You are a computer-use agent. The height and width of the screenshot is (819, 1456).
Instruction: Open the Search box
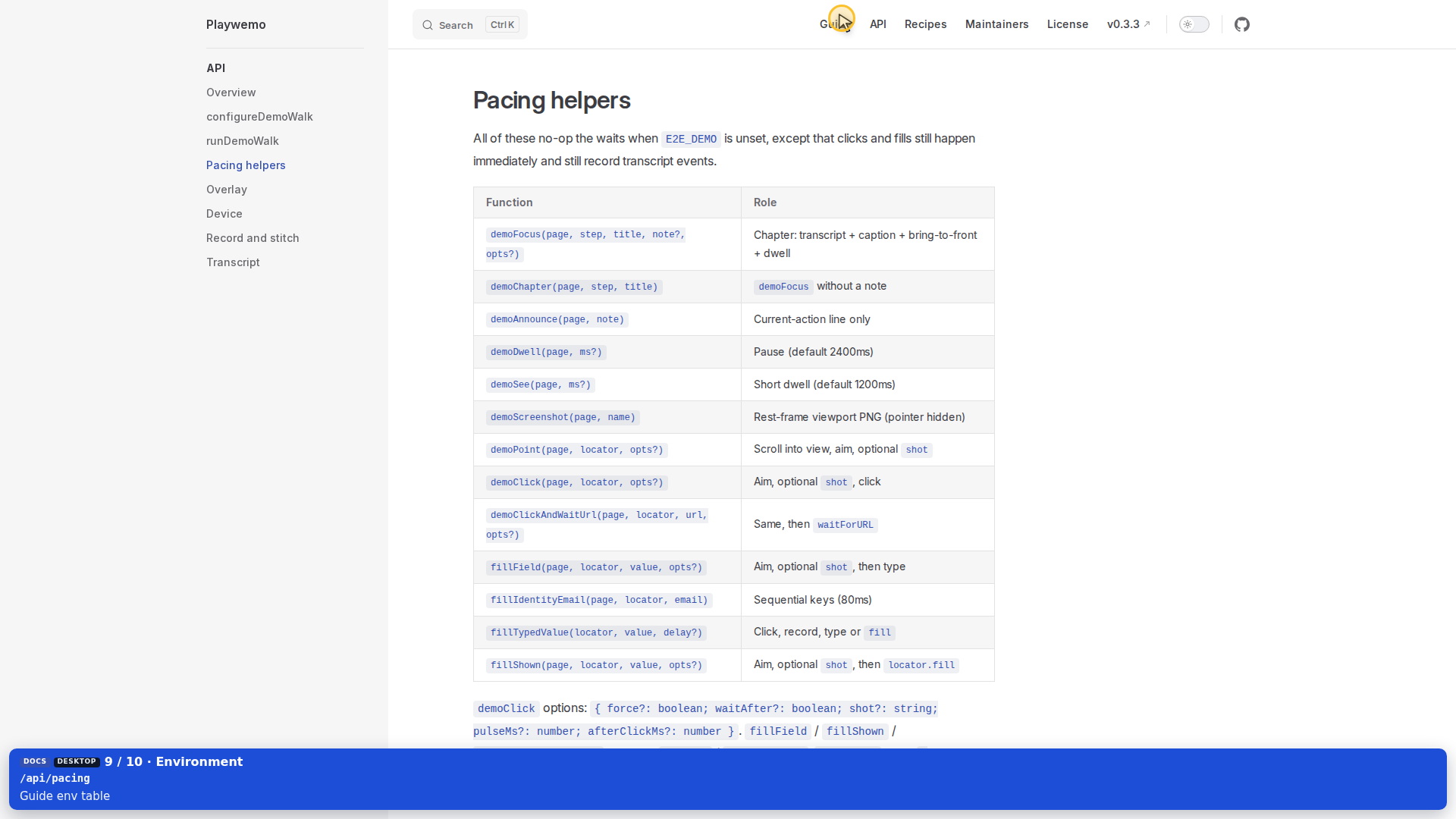470,24
